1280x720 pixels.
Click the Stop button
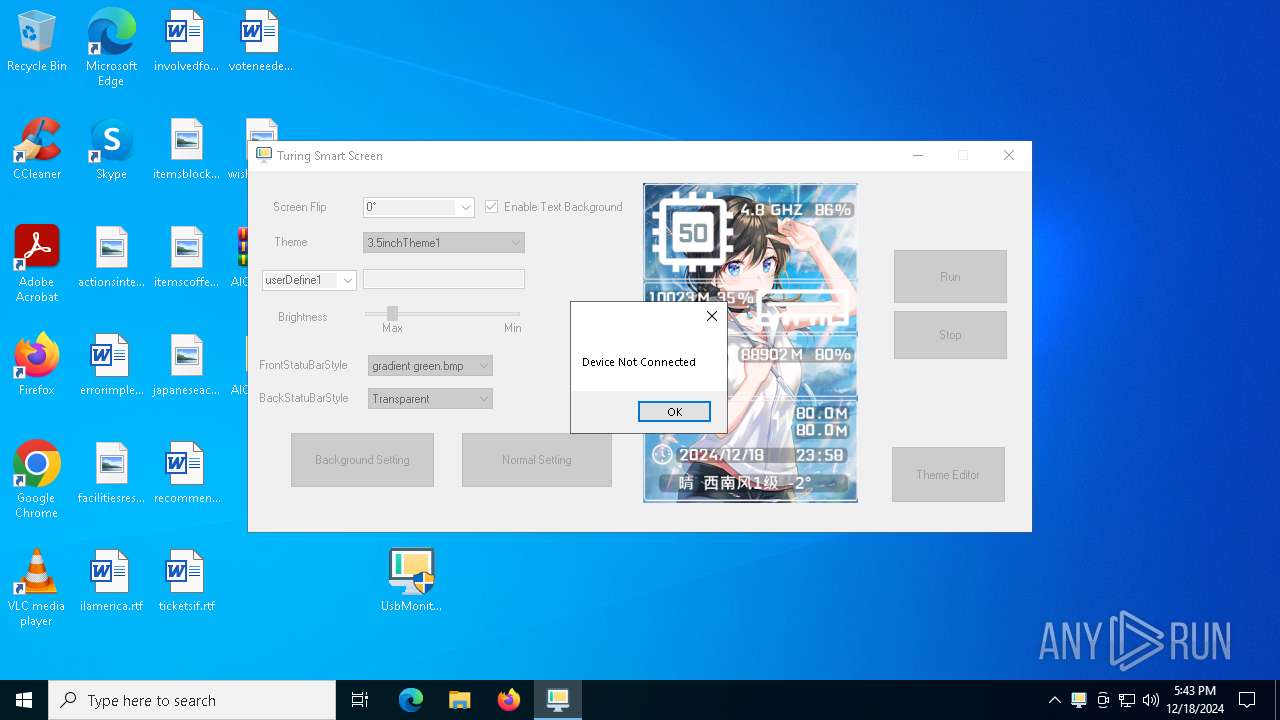(950, 335)
